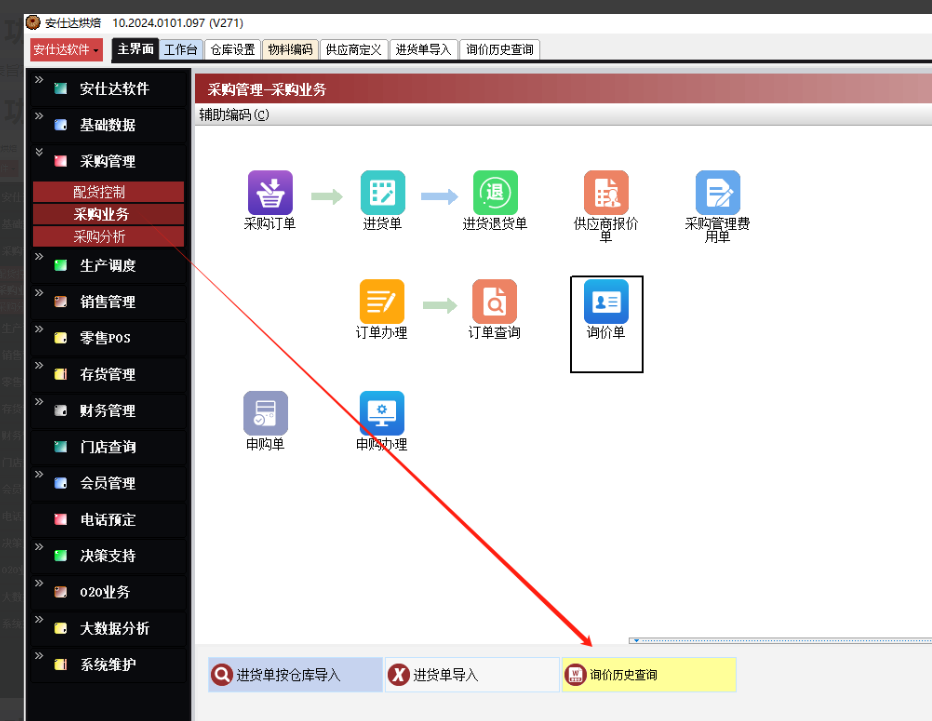Switch to the 工作台 tab
Viewport: 932px width, 721px height.
click(x=181, y=49)
